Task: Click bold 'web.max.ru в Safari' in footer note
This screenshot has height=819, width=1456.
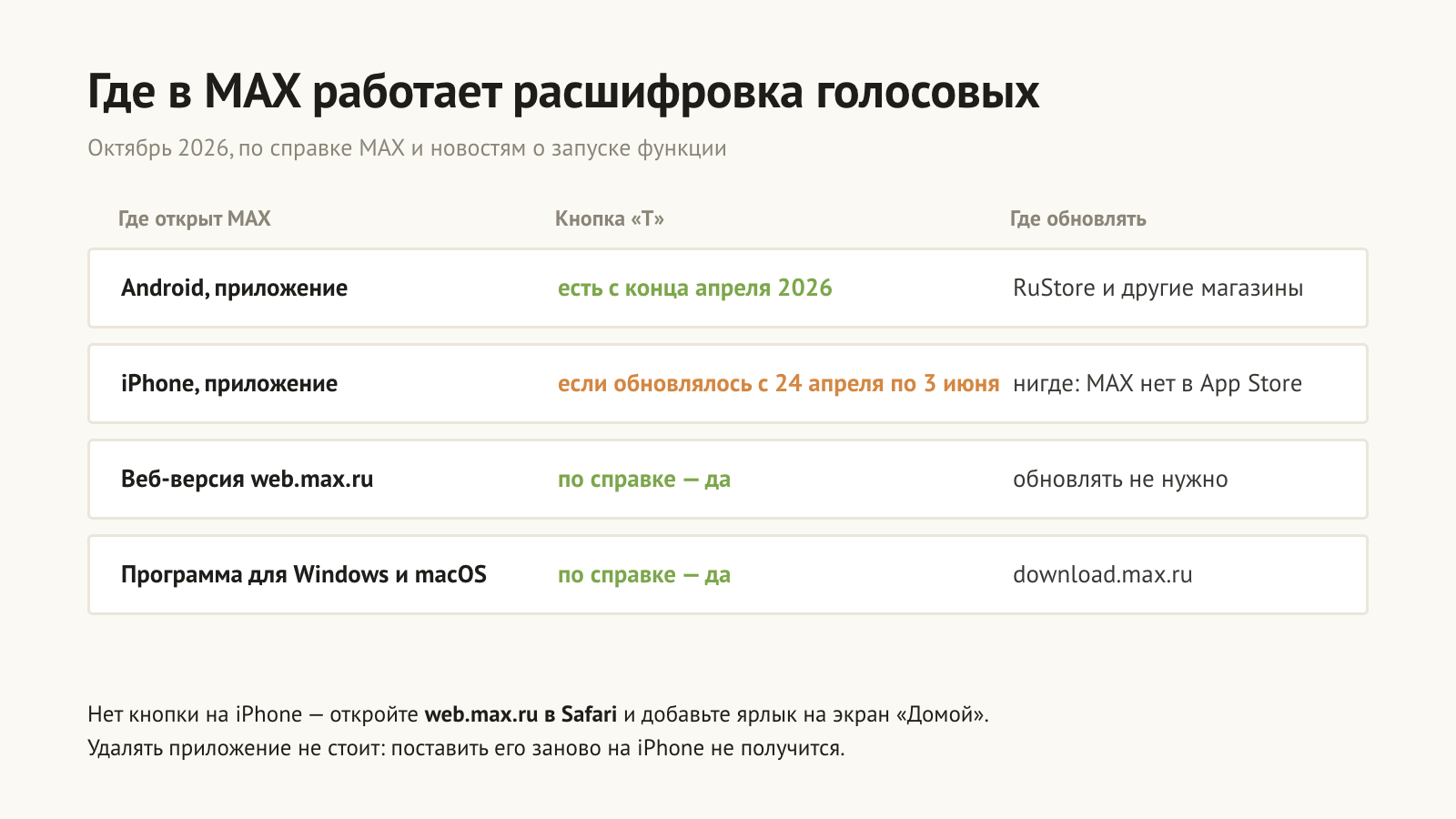Action: (x=521, y=714)
